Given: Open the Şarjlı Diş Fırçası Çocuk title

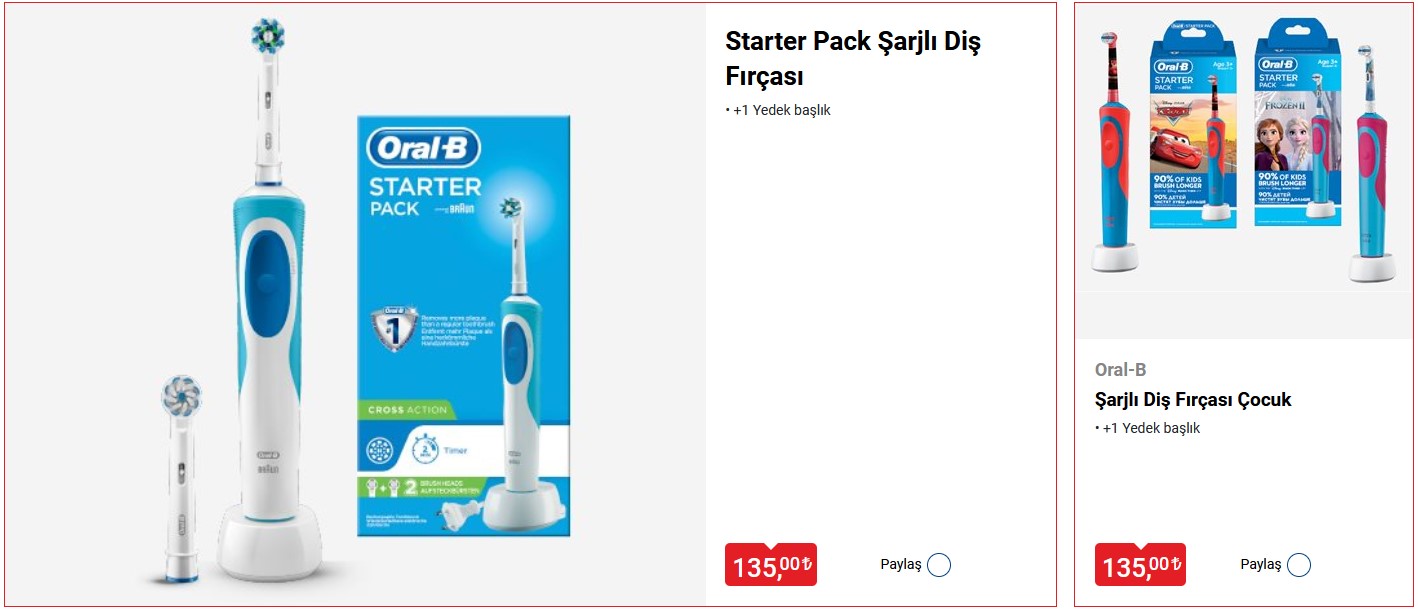Looking at the screenshot, I should pyautogui.click(x=1193, y=400).
